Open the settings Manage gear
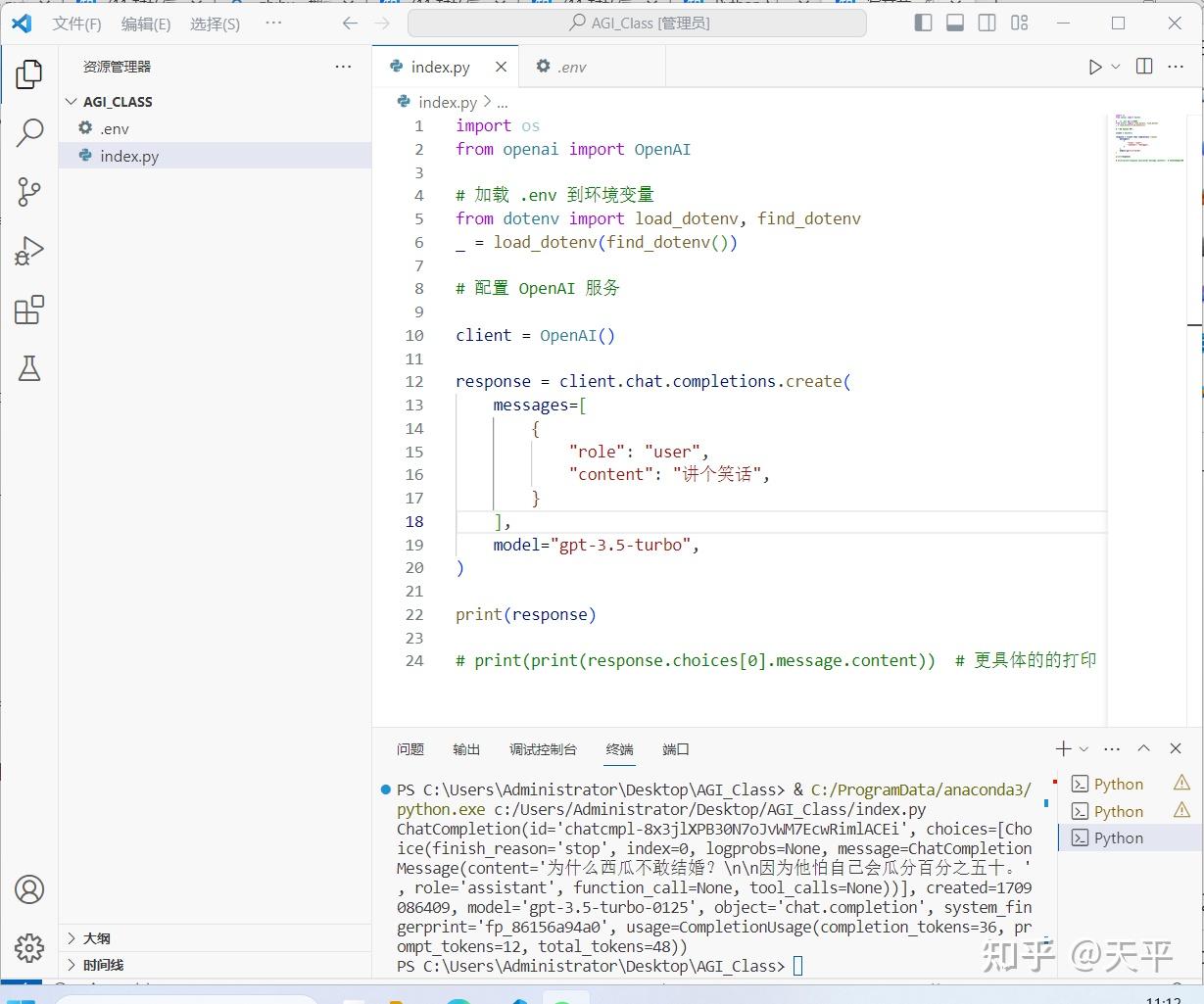 28,948
